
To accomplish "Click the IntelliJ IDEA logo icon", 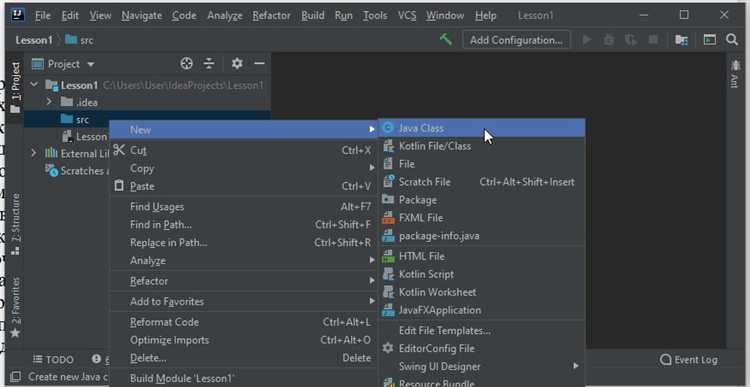I will coord(19,15).
